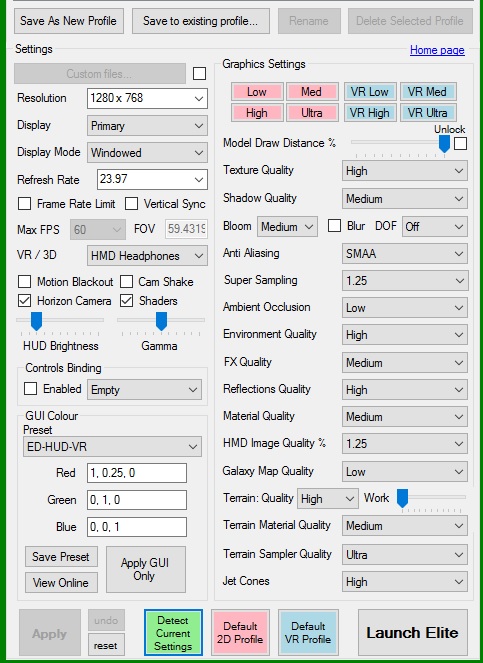
Task: Open Save to existing profile dialog
Action: point(200,21)
